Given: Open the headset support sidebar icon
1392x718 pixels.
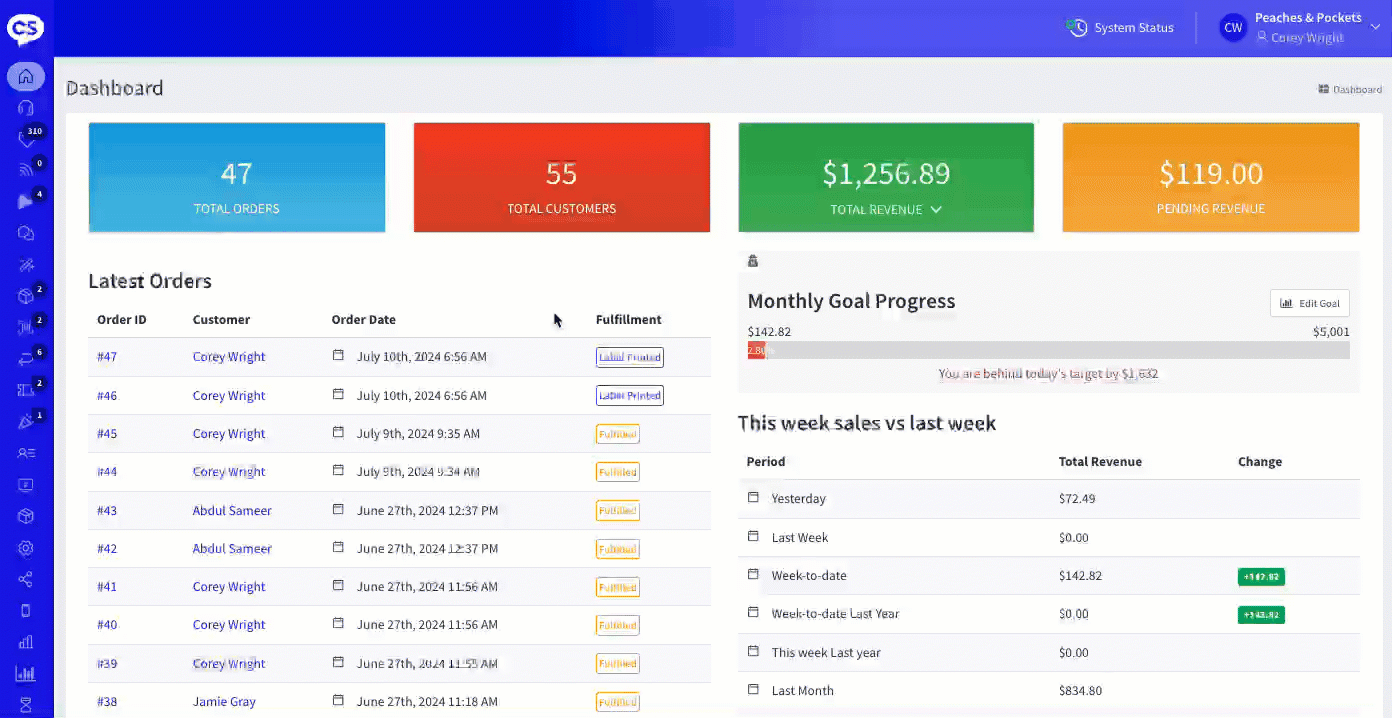Looking at the screenshot, I should (26, 108).
